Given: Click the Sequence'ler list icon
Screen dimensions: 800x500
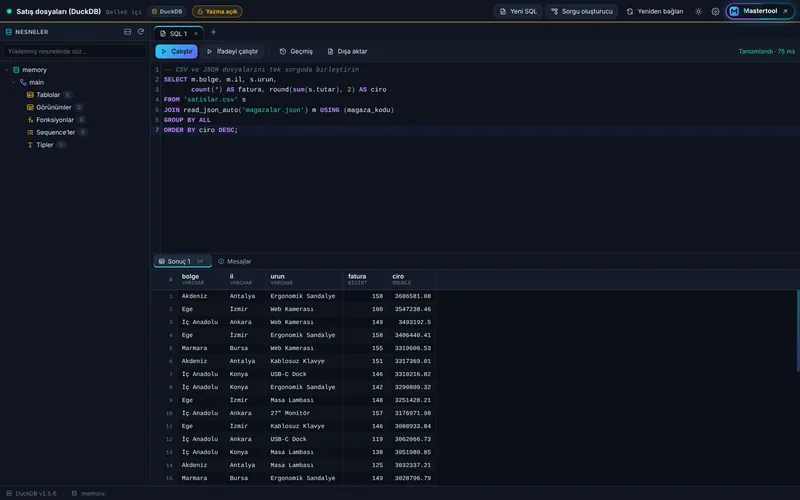Looking at the screenshot, I should coord(30,132).
